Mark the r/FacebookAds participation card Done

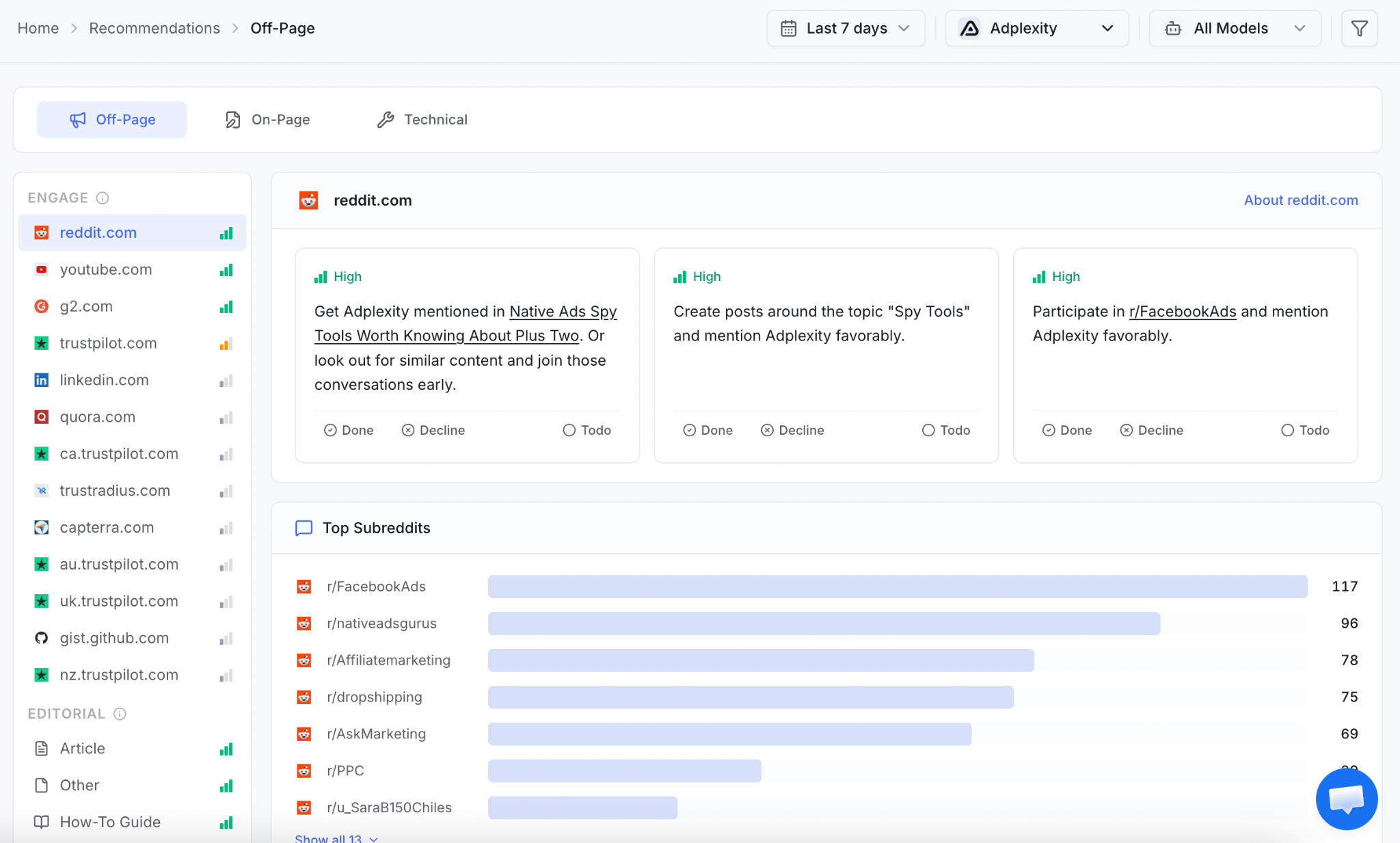[1067, 430]
